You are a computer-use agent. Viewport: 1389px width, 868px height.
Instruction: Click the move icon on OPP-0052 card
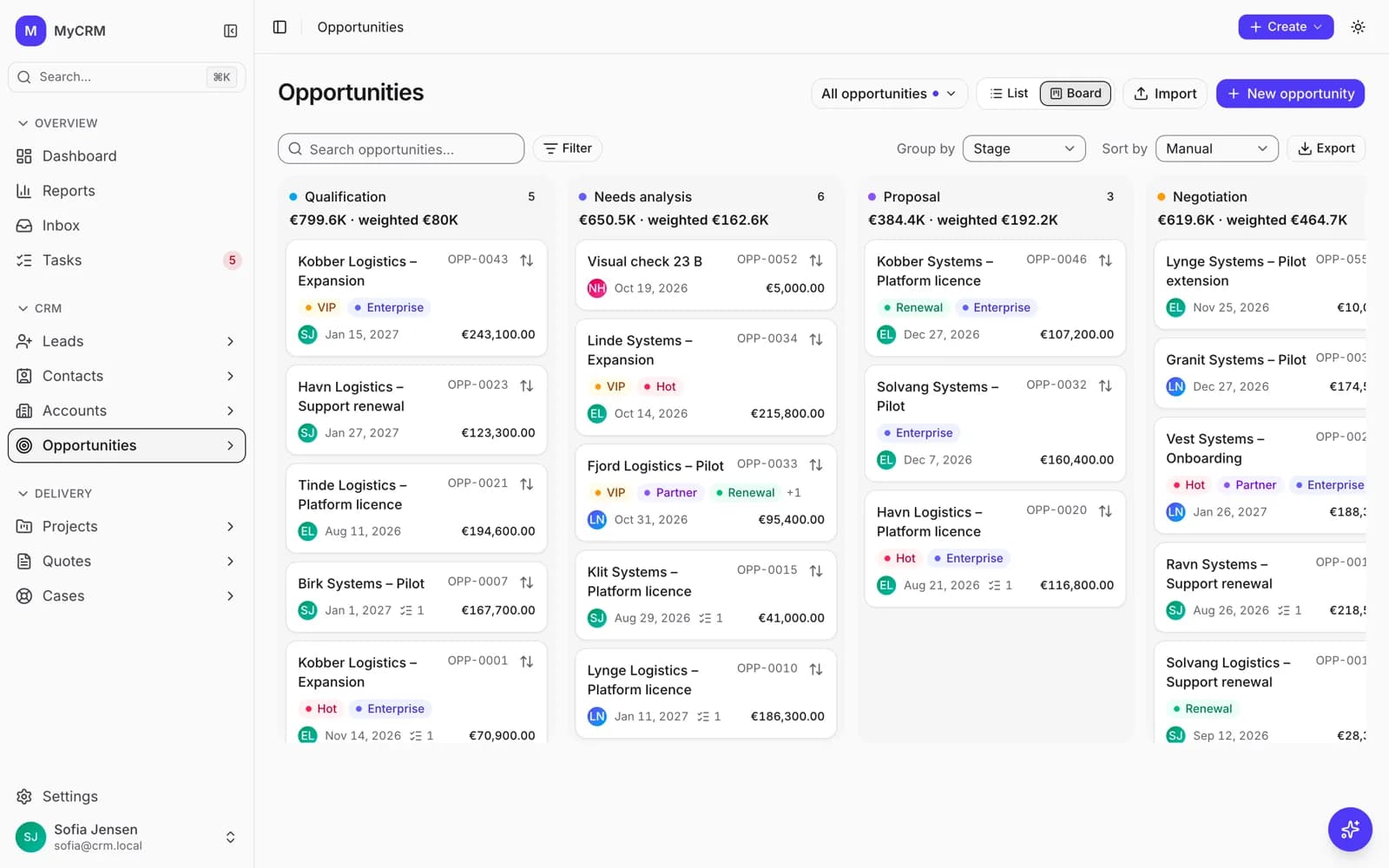tap(816, 260)
